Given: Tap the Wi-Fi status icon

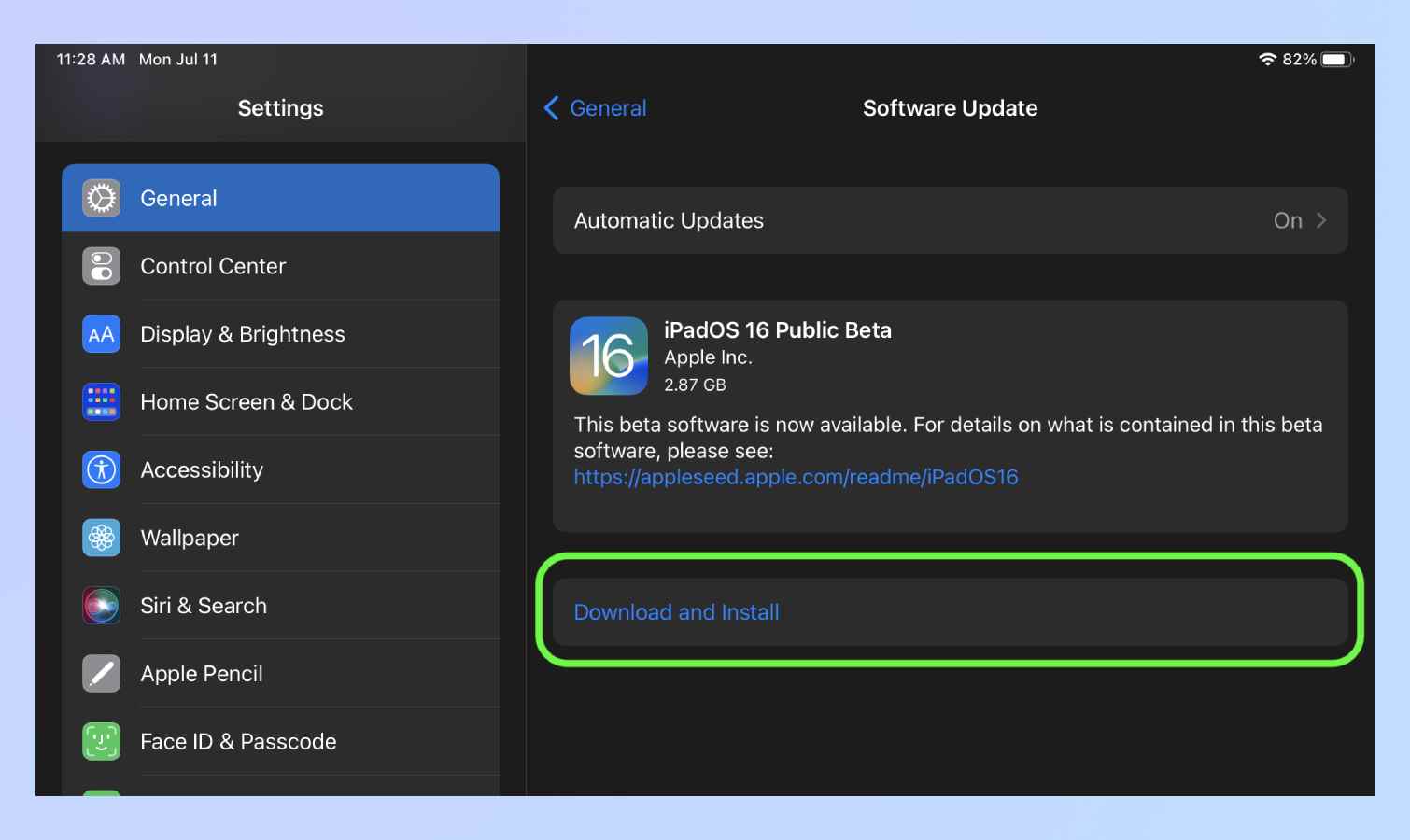Looking at the screenshot, I should pos(1267,60).
